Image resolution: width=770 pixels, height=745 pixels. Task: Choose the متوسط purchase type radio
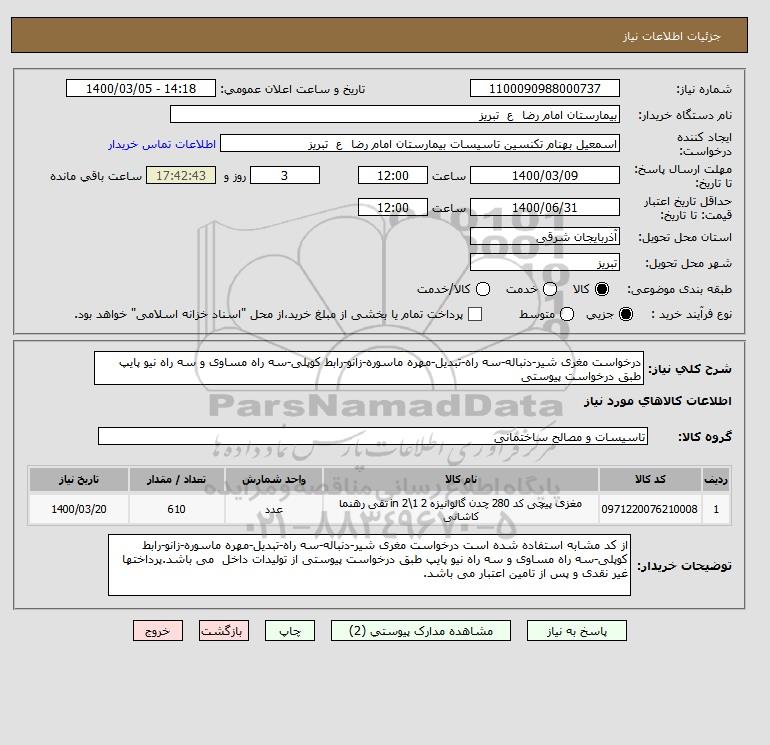tap(567, 314)
